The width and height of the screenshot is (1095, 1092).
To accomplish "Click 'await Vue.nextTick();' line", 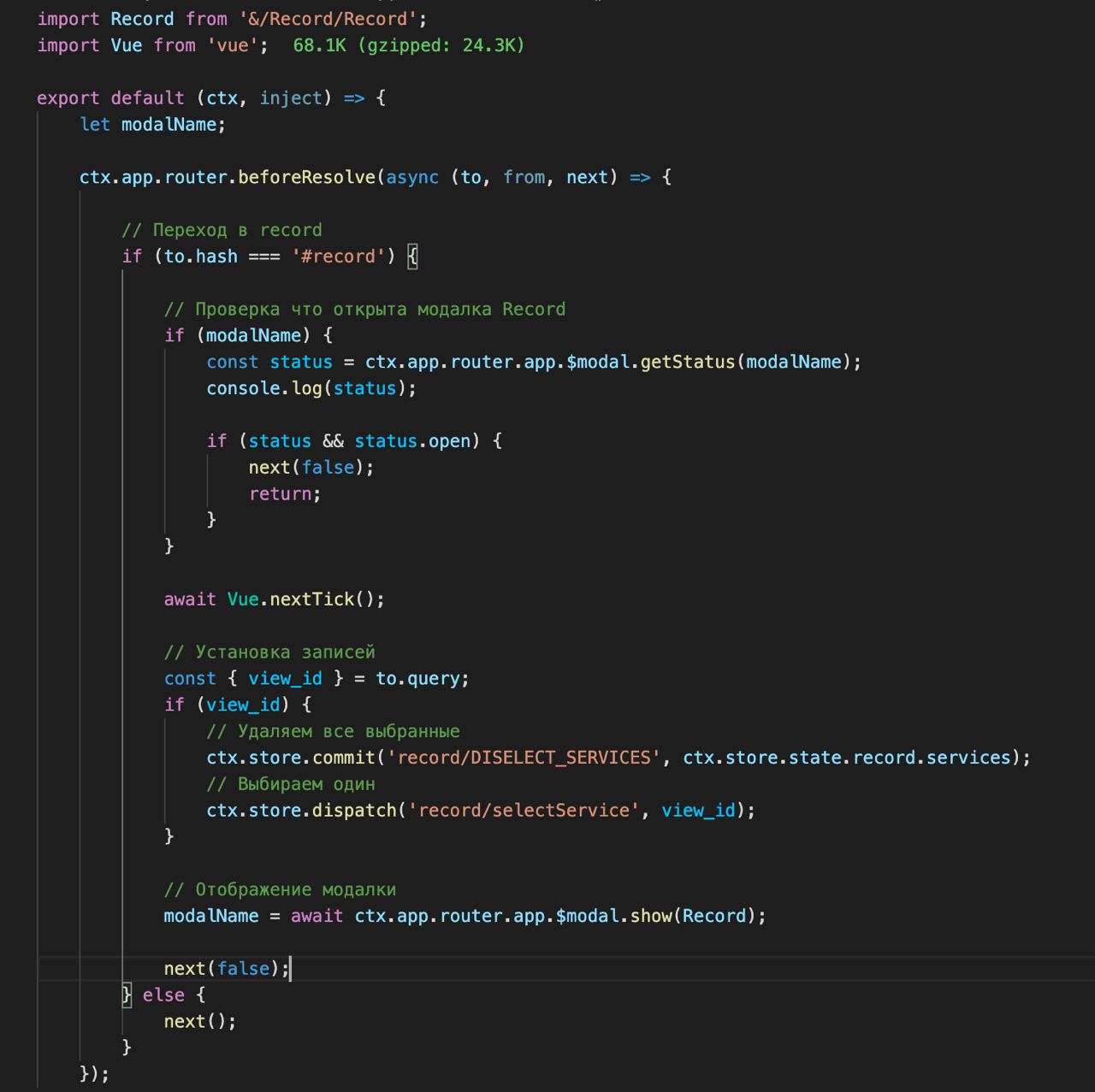I will click(x=274, y=599).
